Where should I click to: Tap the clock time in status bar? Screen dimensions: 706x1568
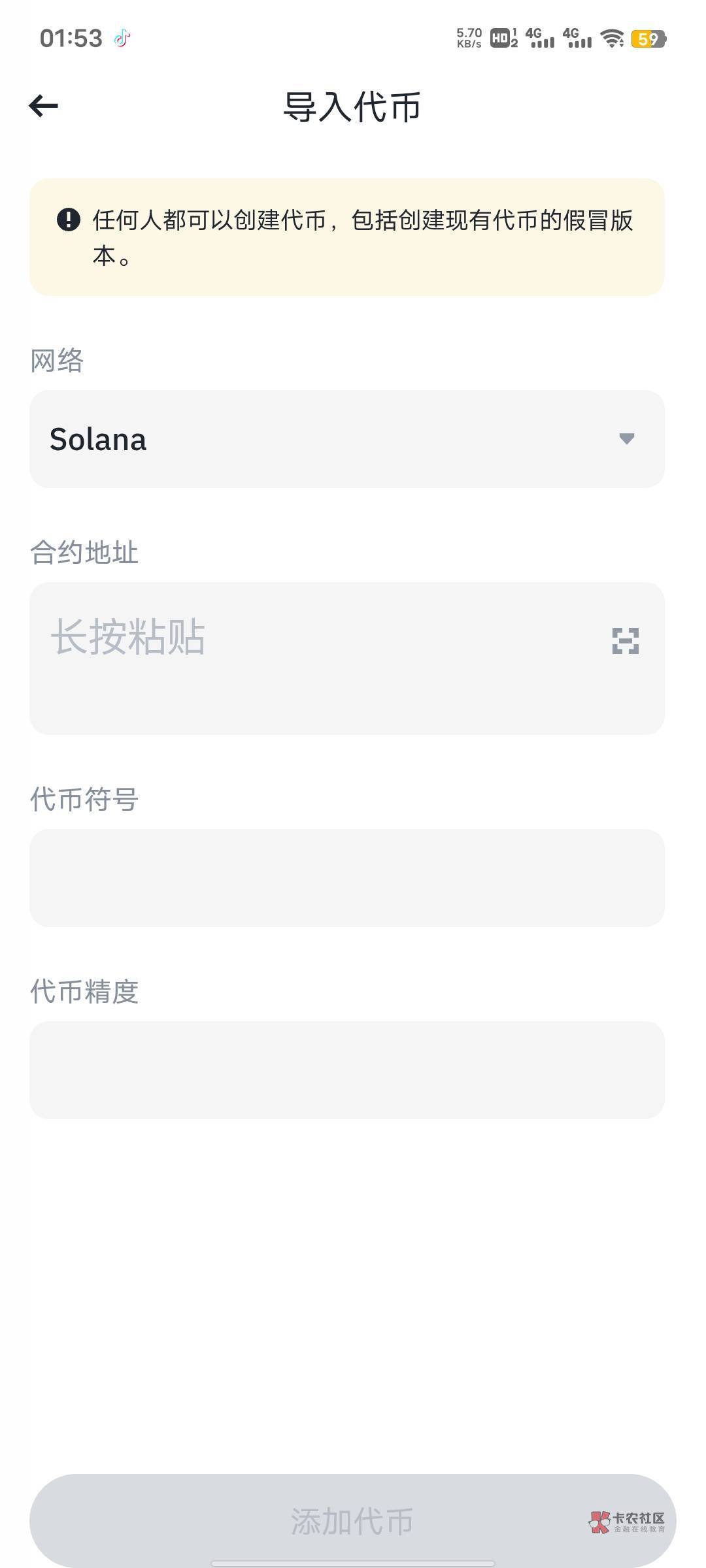[71, 39]
